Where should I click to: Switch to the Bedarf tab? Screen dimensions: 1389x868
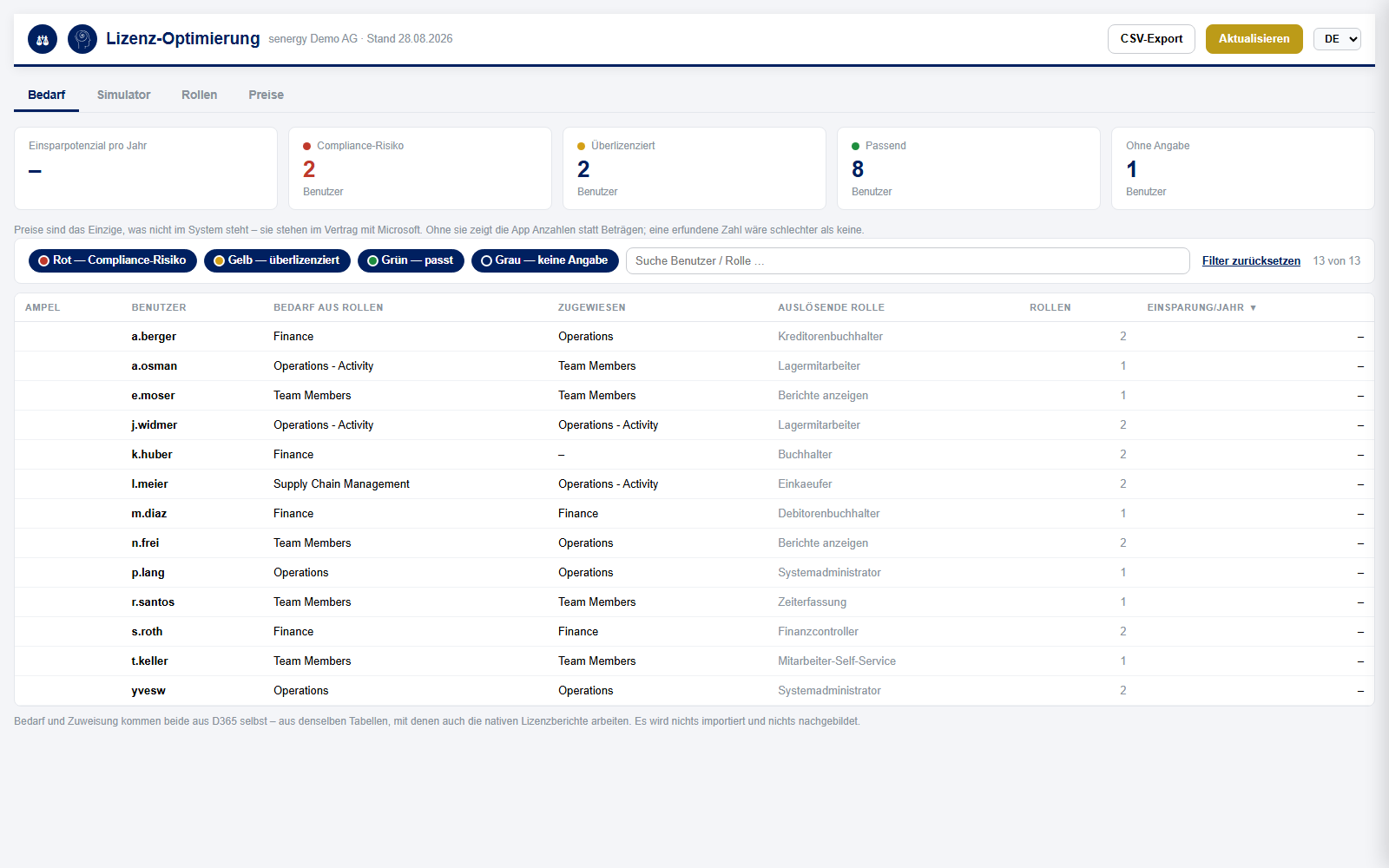tap(46, 95)
